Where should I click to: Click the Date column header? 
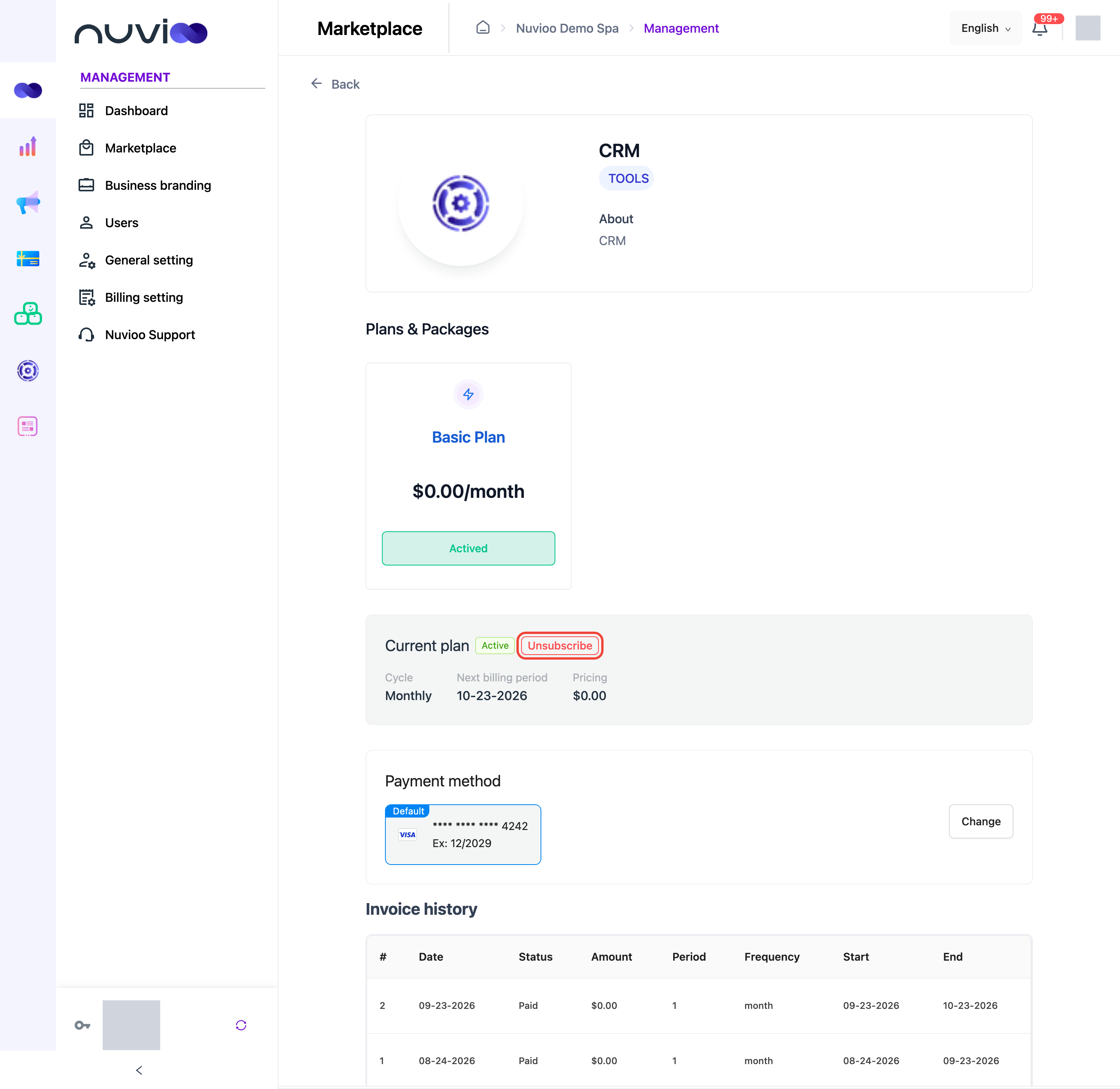[431, 956]
